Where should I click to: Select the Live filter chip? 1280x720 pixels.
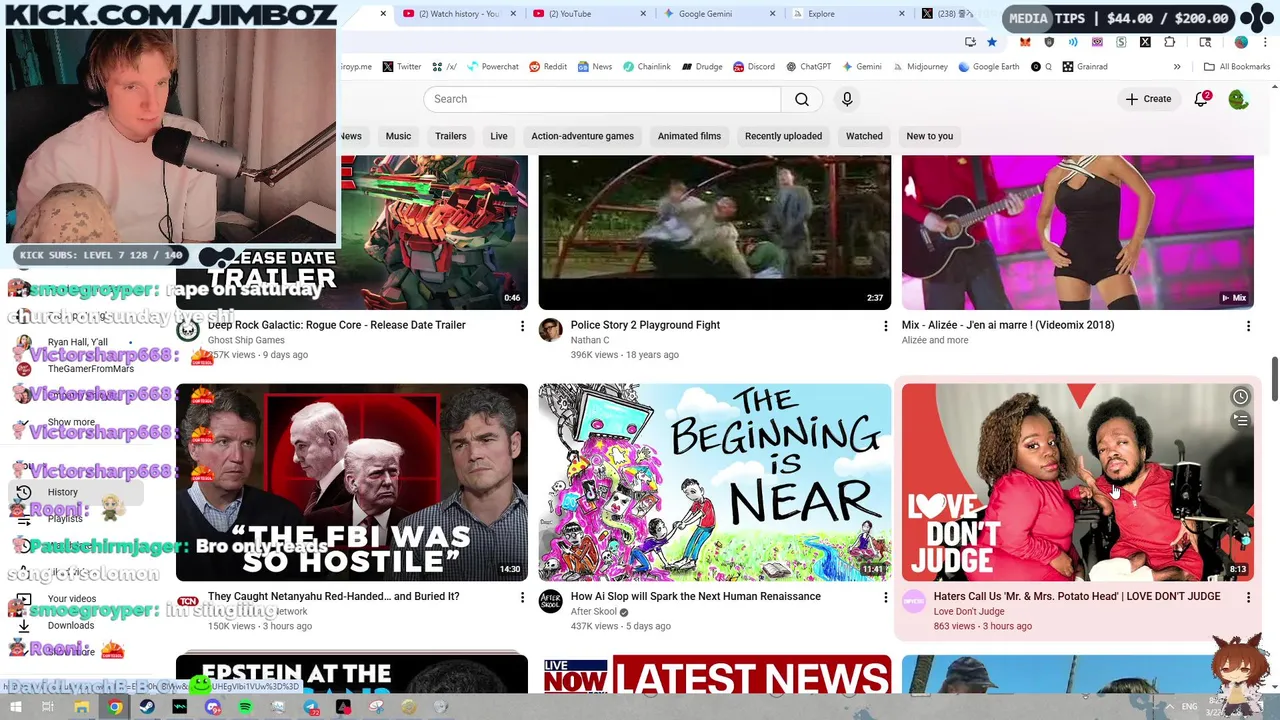click(x=499, y=136)
